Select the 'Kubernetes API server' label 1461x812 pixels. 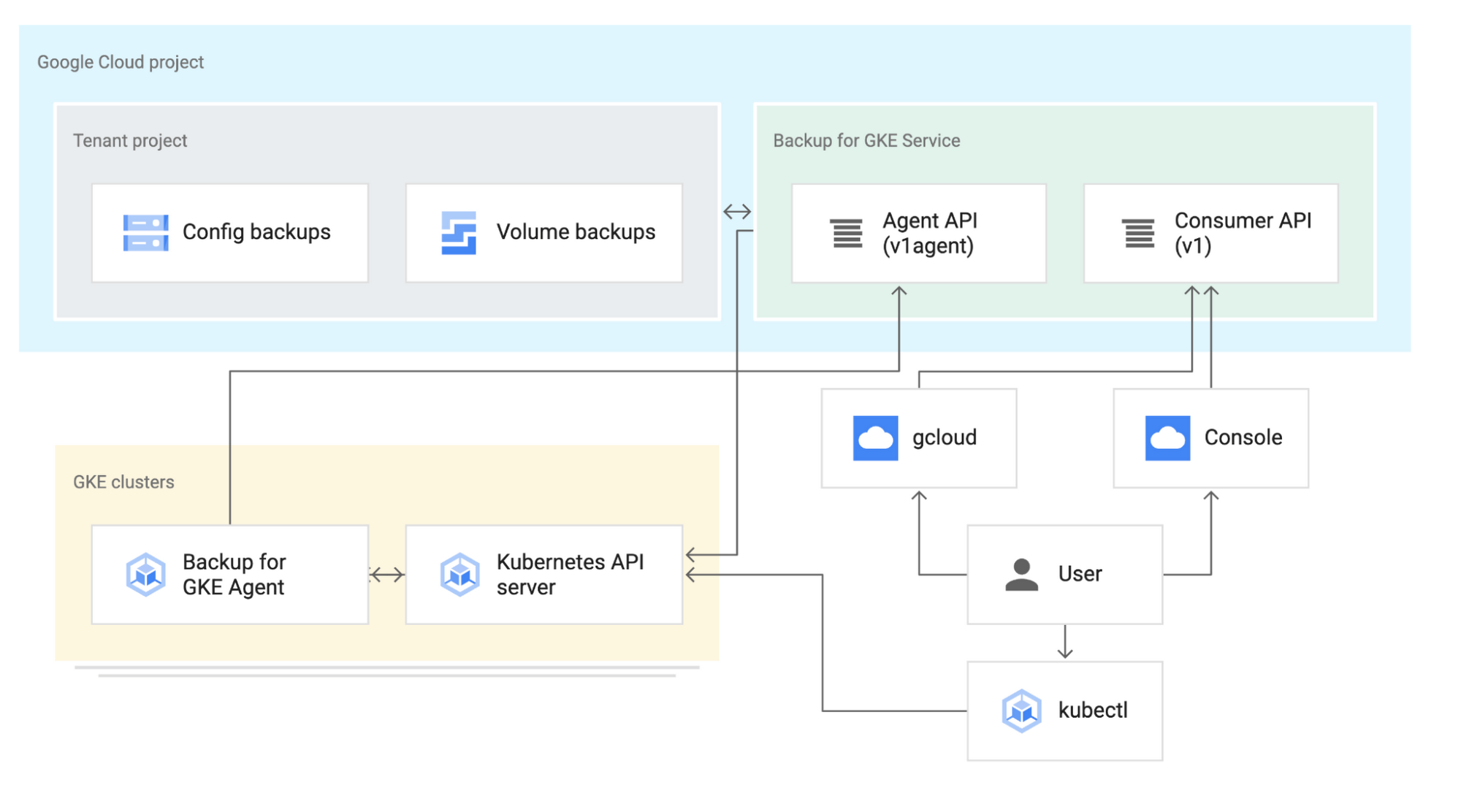570,575
